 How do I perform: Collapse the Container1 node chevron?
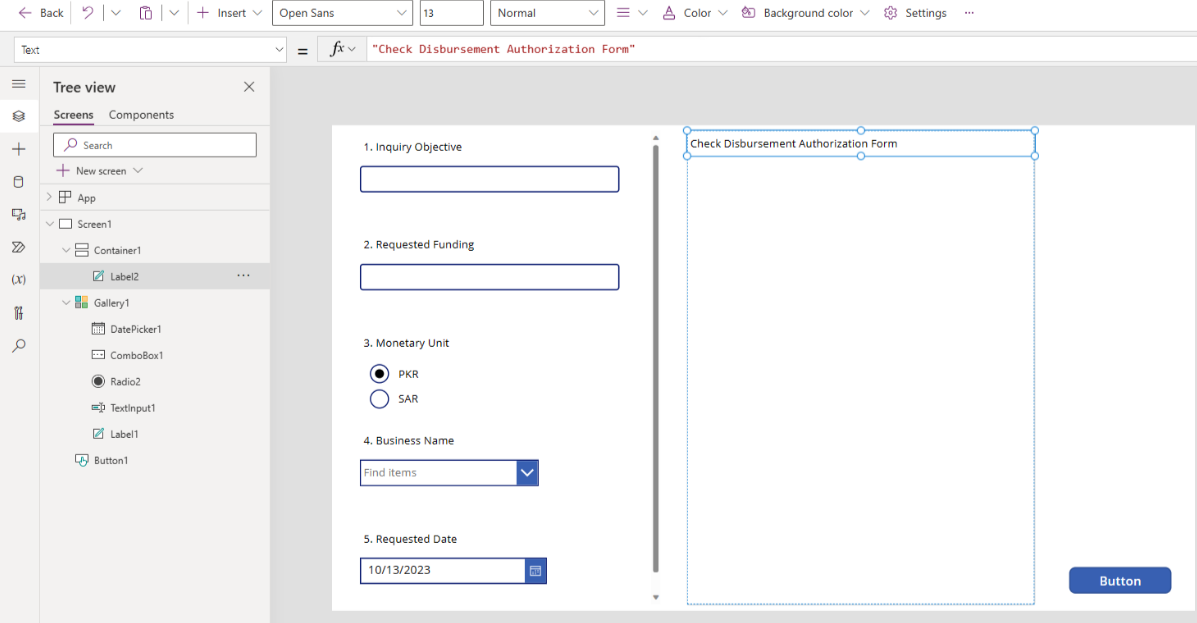pos(66,250)
